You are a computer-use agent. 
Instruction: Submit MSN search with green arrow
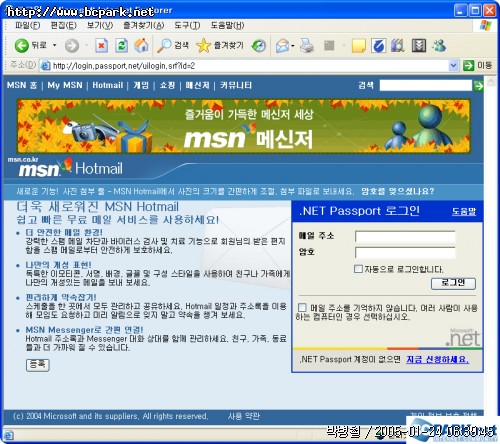(478, 86)
